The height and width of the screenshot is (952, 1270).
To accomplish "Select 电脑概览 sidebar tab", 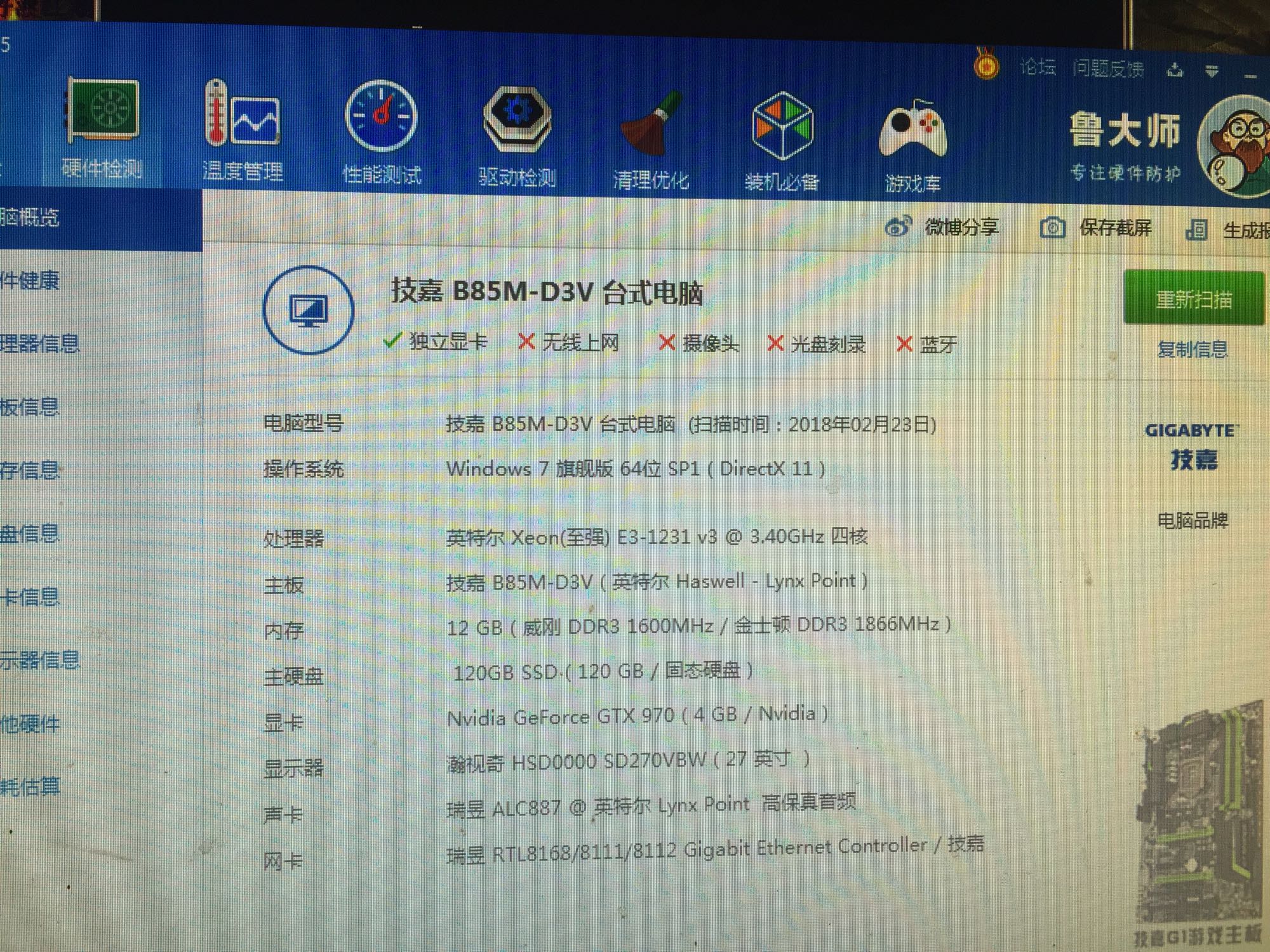I will point(32,218).
